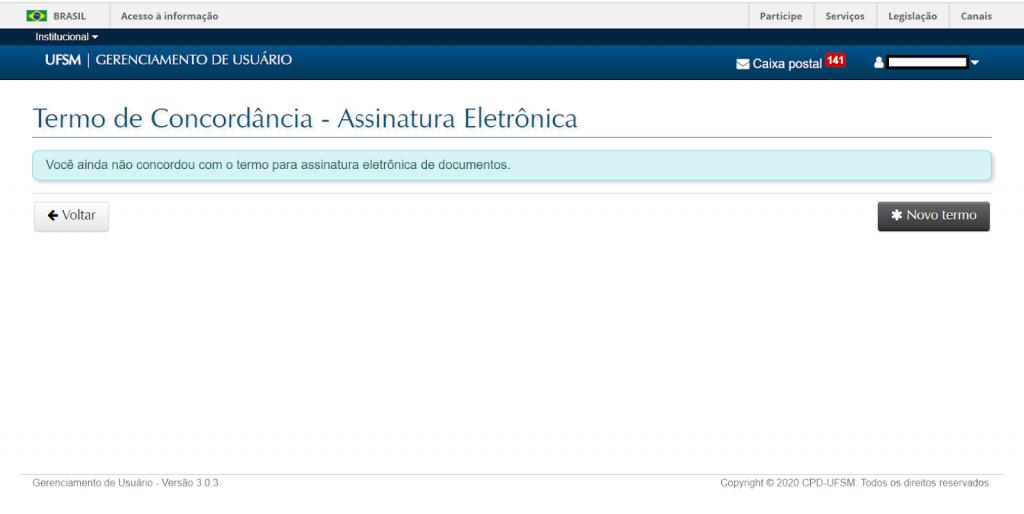1024x514 pixels.
Task: Select Serviços in the top bar
Action: pyautogui.click(x=845, y=16)
